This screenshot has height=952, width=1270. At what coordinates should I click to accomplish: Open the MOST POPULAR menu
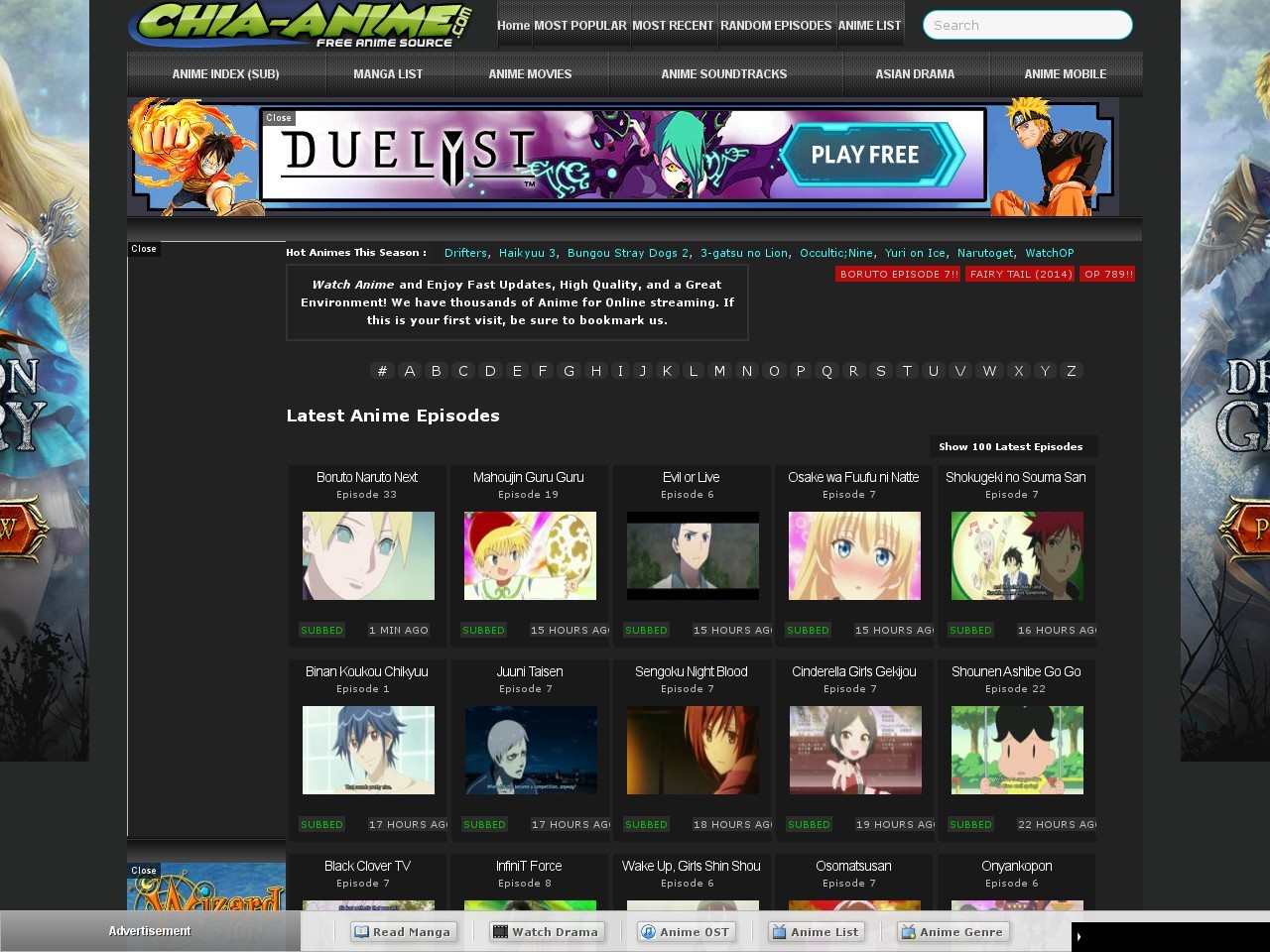(x=580, y=26)
